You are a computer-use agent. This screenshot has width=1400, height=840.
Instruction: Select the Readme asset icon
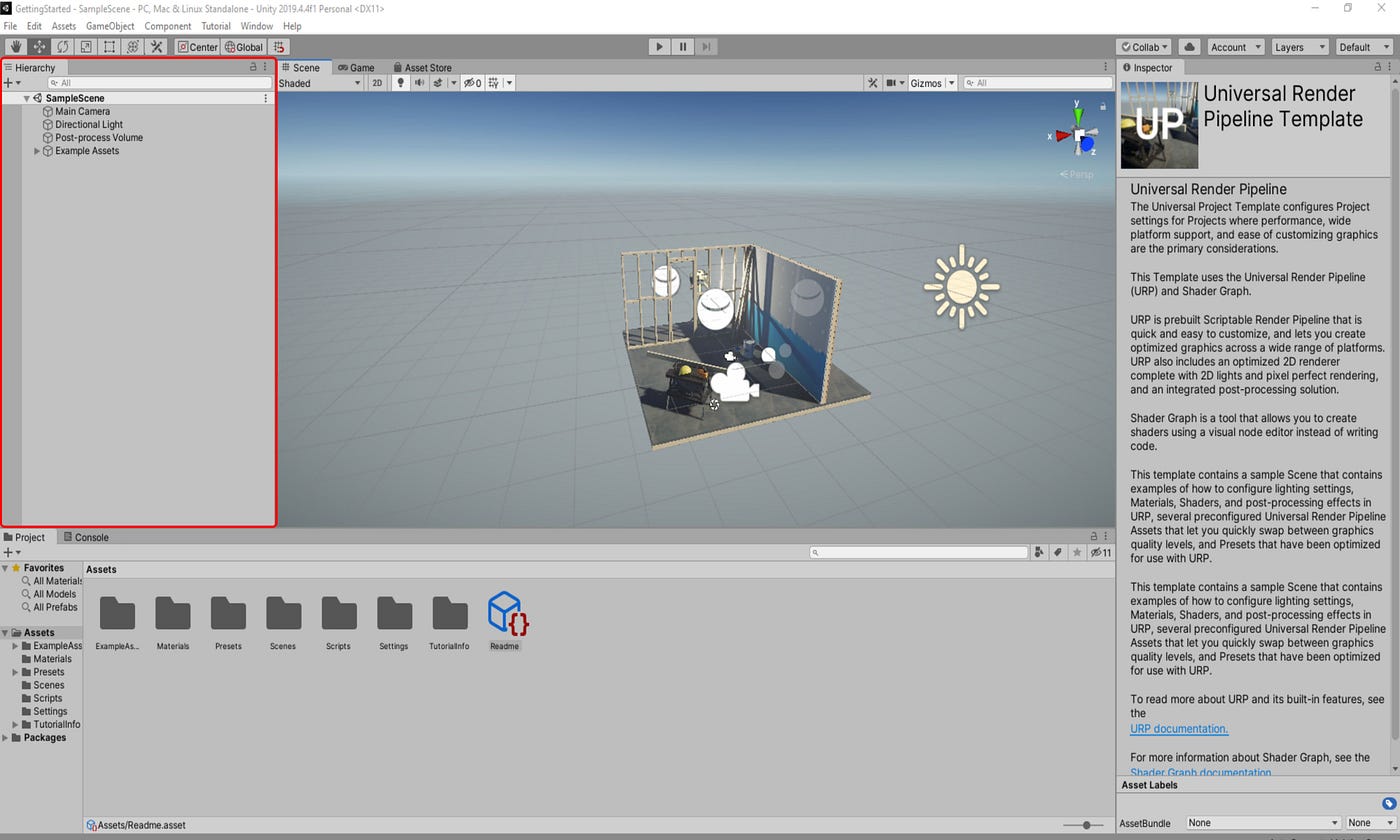[506, 613]
